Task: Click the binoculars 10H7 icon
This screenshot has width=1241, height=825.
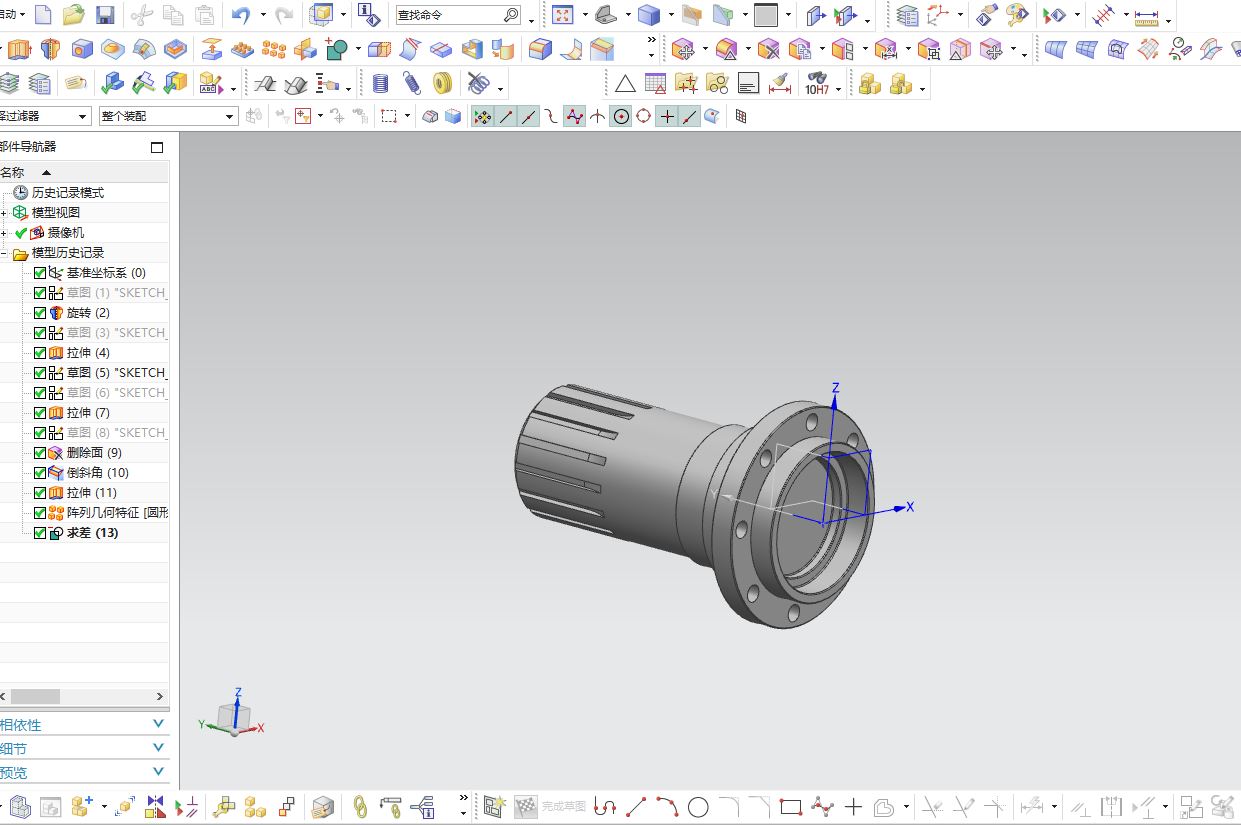Action: coord(817,84)
